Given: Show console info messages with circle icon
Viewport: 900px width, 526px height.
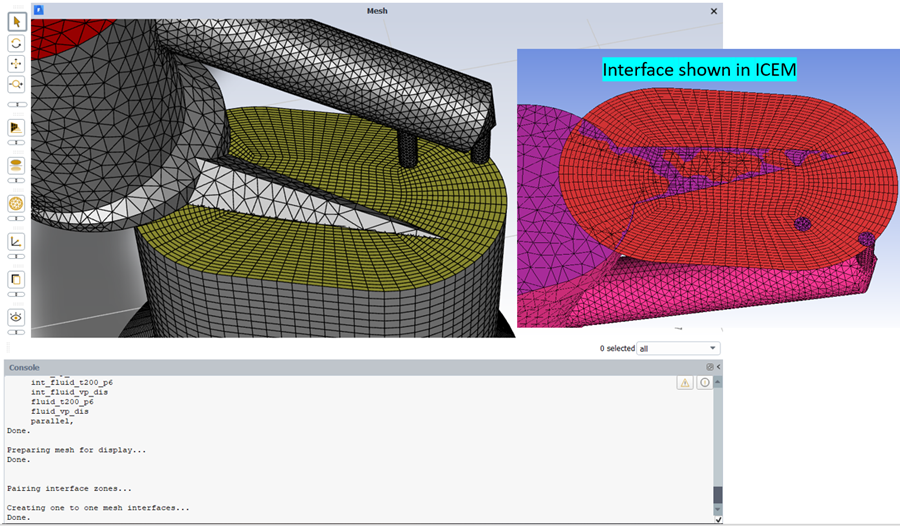Looking at the screenshot, I should [704, 383].
